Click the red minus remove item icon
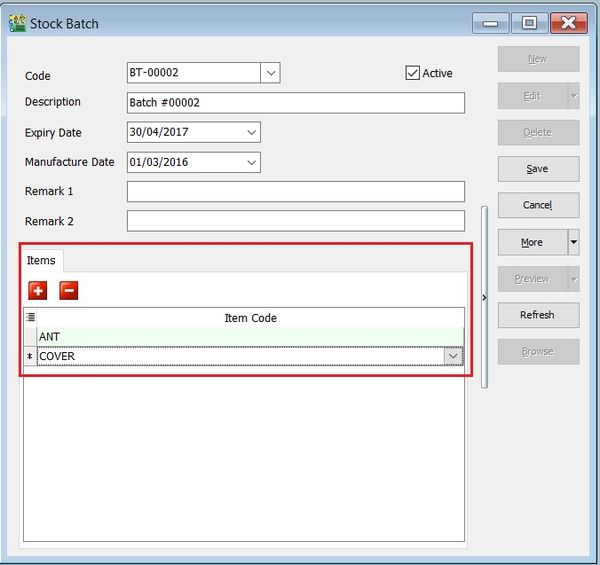Viewport: 600px width, 565px height. coord(68,290)
